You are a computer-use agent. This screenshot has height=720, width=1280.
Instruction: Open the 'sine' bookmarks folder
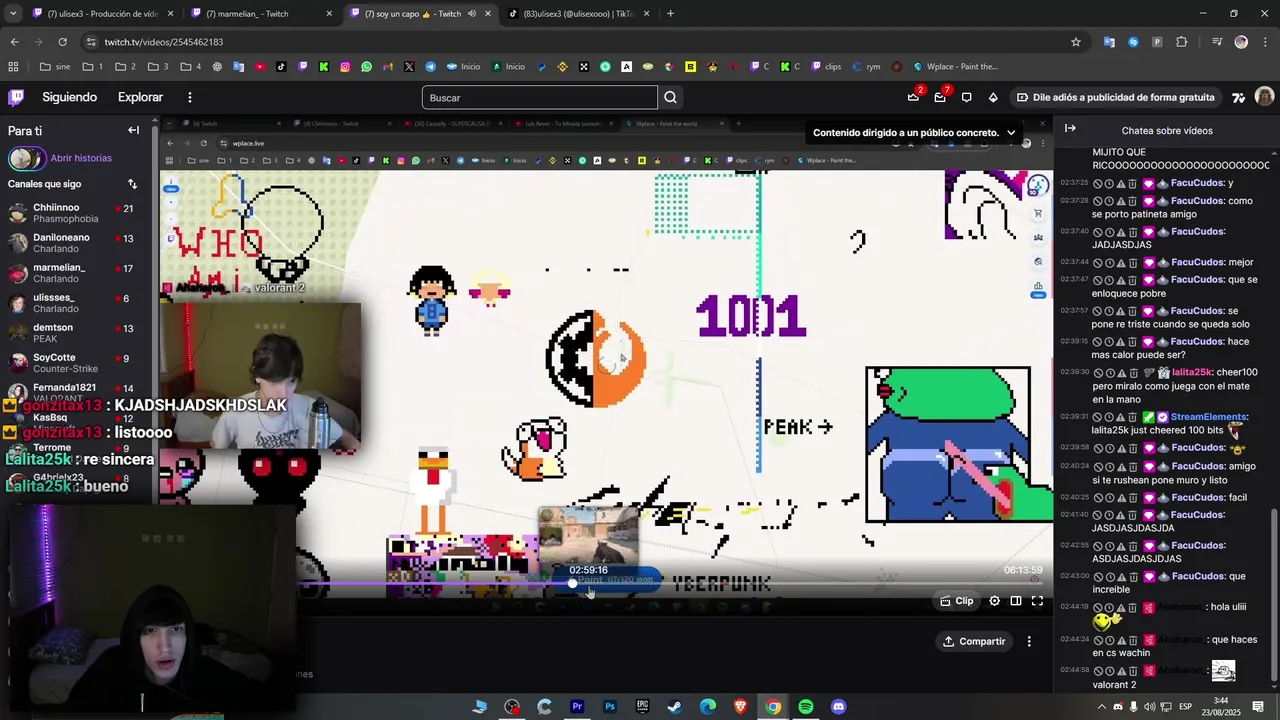55,67
